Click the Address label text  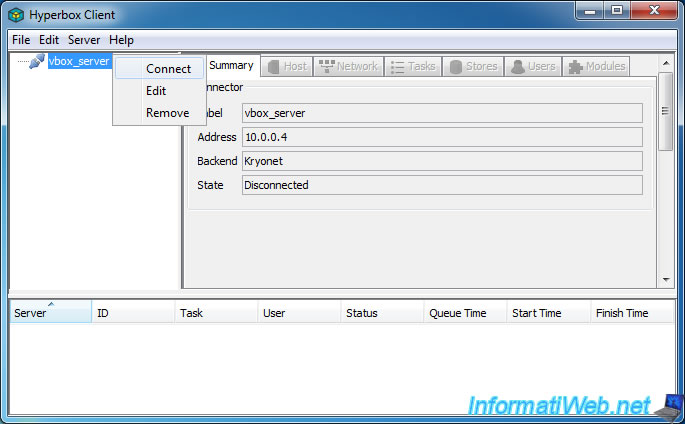click(217, 137)
